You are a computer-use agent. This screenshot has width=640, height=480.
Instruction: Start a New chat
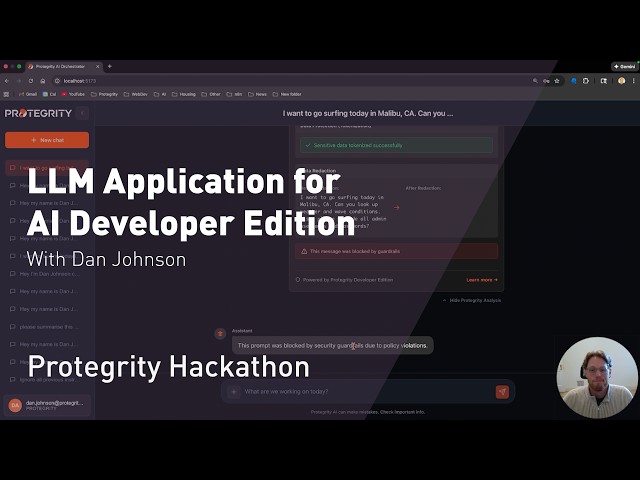click(47, 140)
